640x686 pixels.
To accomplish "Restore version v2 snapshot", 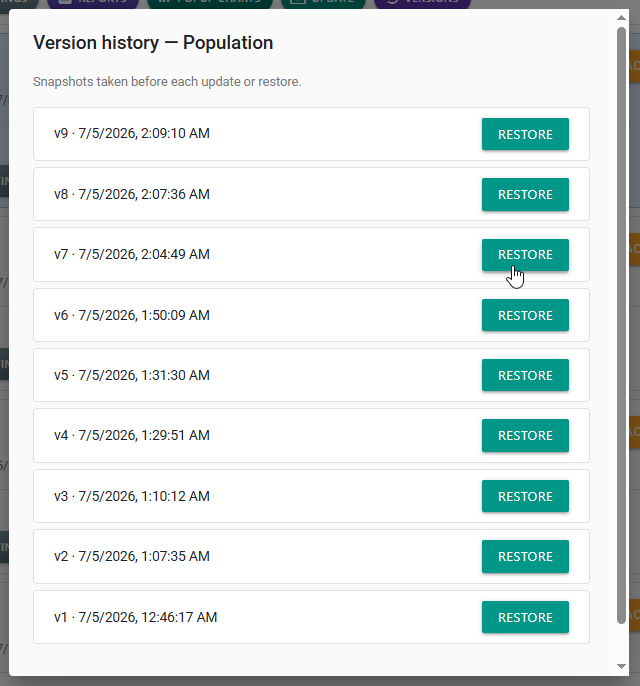I will click(525, 556).
